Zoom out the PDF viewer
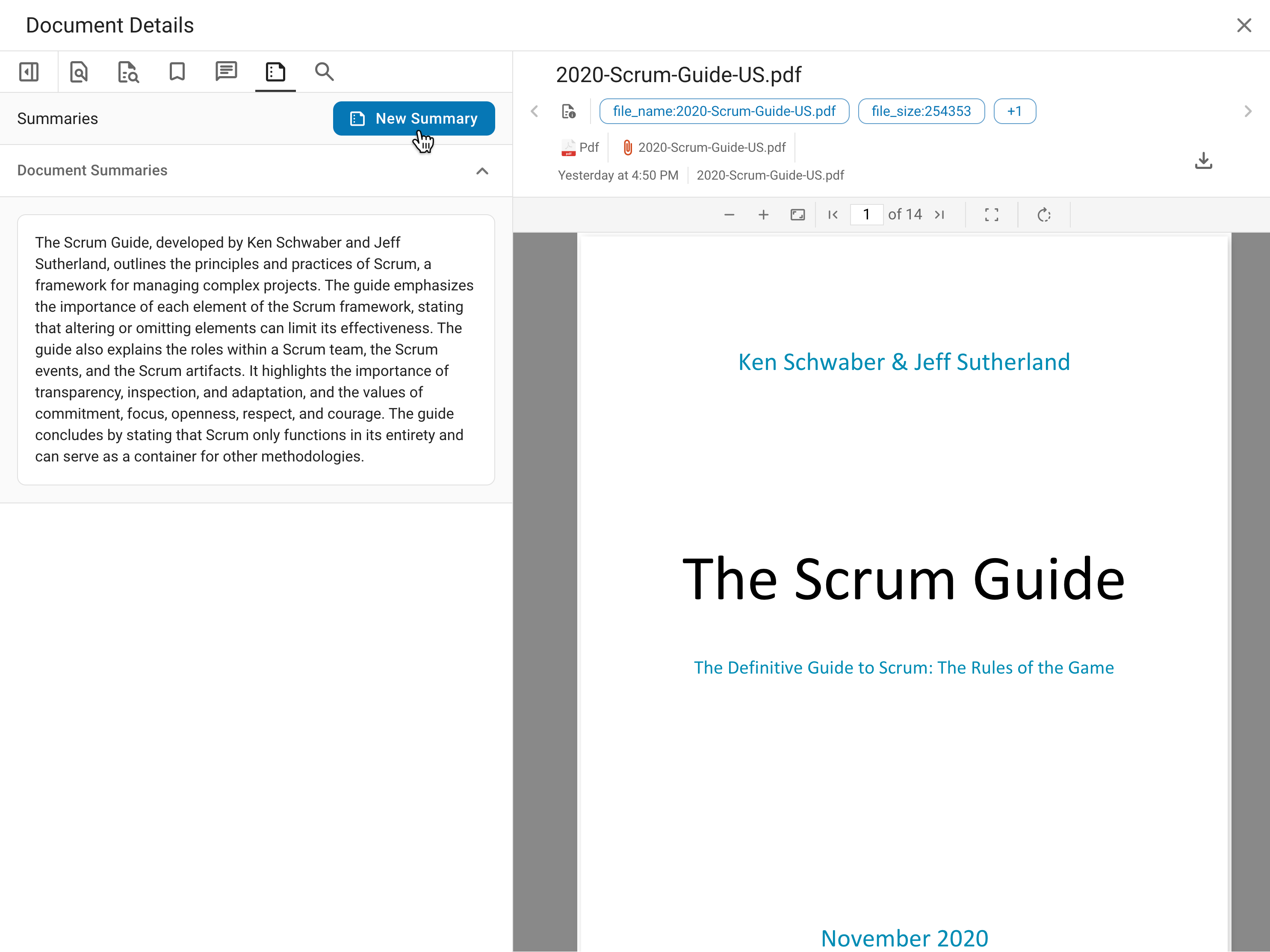 click(x=729, y=215)
